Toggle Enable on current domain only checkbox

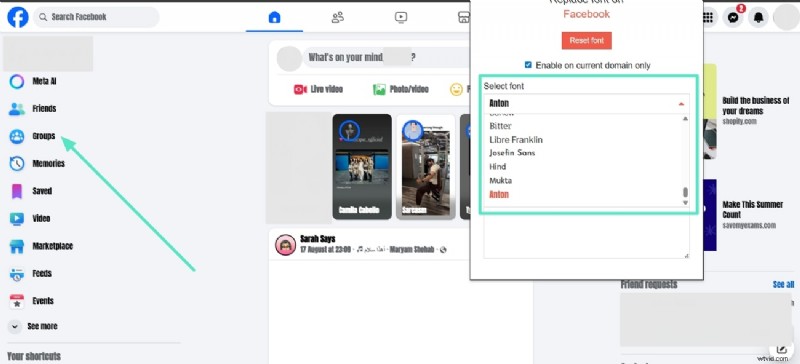pos(528,65)
